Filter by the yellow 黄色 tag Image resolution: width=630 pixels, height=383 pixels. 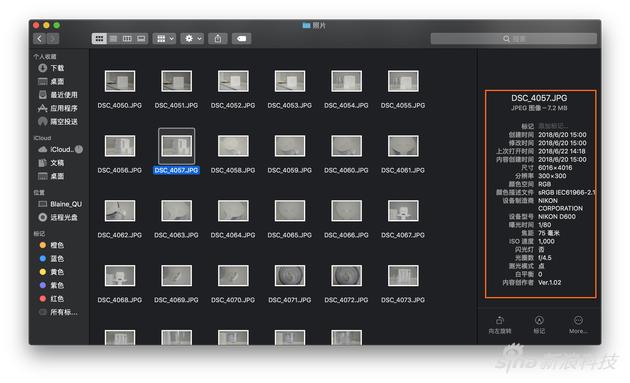pos(51,272)
